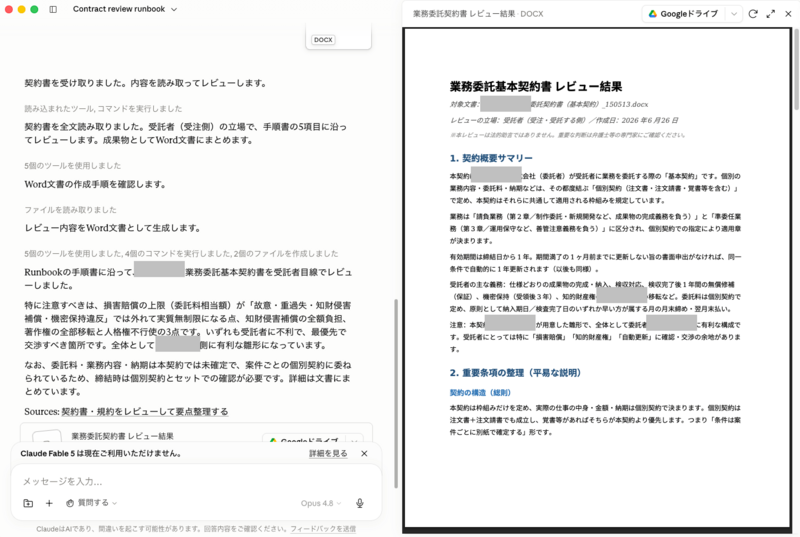Toggle the sidebar panel icon
The height and width of the screenshot is (537, 800).
pyautogui.click(x=53, y=9)
